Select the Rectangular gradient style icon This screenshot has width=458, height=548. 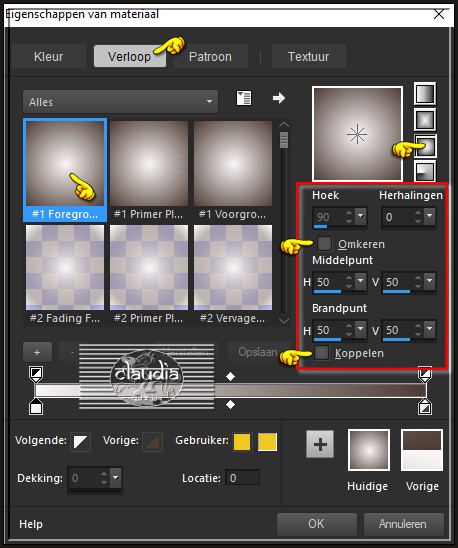425,120
